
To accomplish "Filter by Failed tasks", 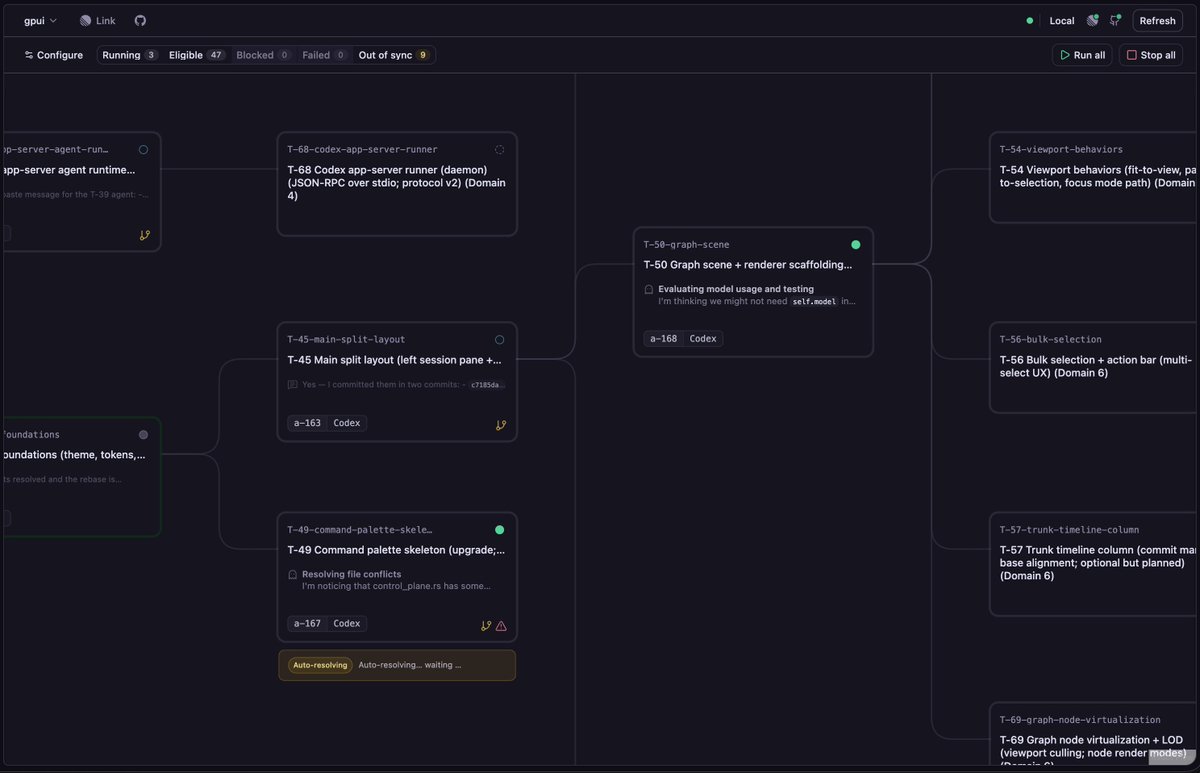I will point(326,55).
